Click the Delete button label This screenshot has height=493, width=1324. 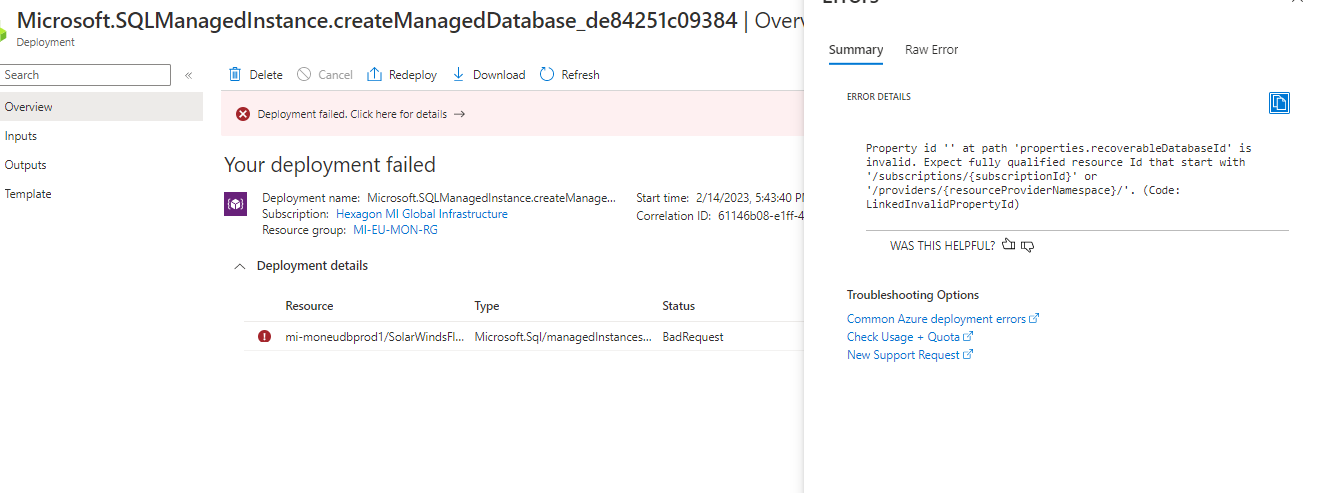(x=266, y=75)
